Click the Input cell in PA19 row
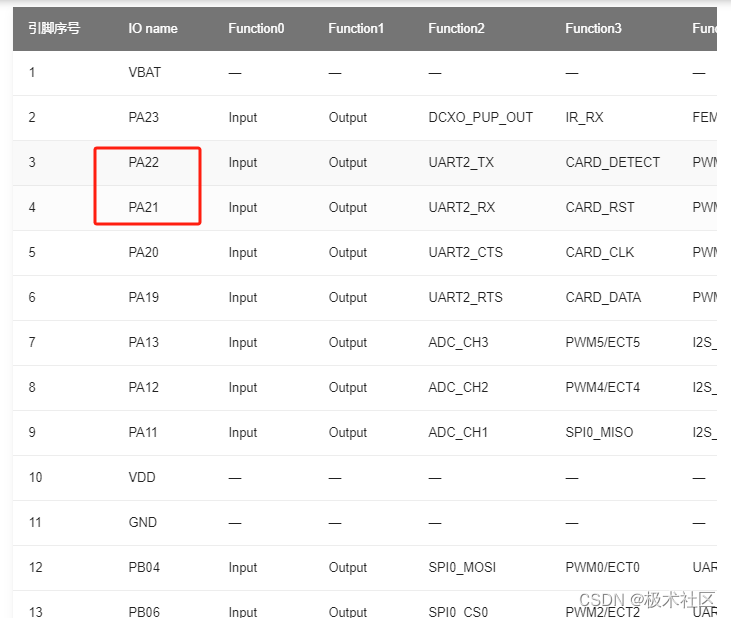The width and height of the screenshot is (731, 618). tap(243, 297)
